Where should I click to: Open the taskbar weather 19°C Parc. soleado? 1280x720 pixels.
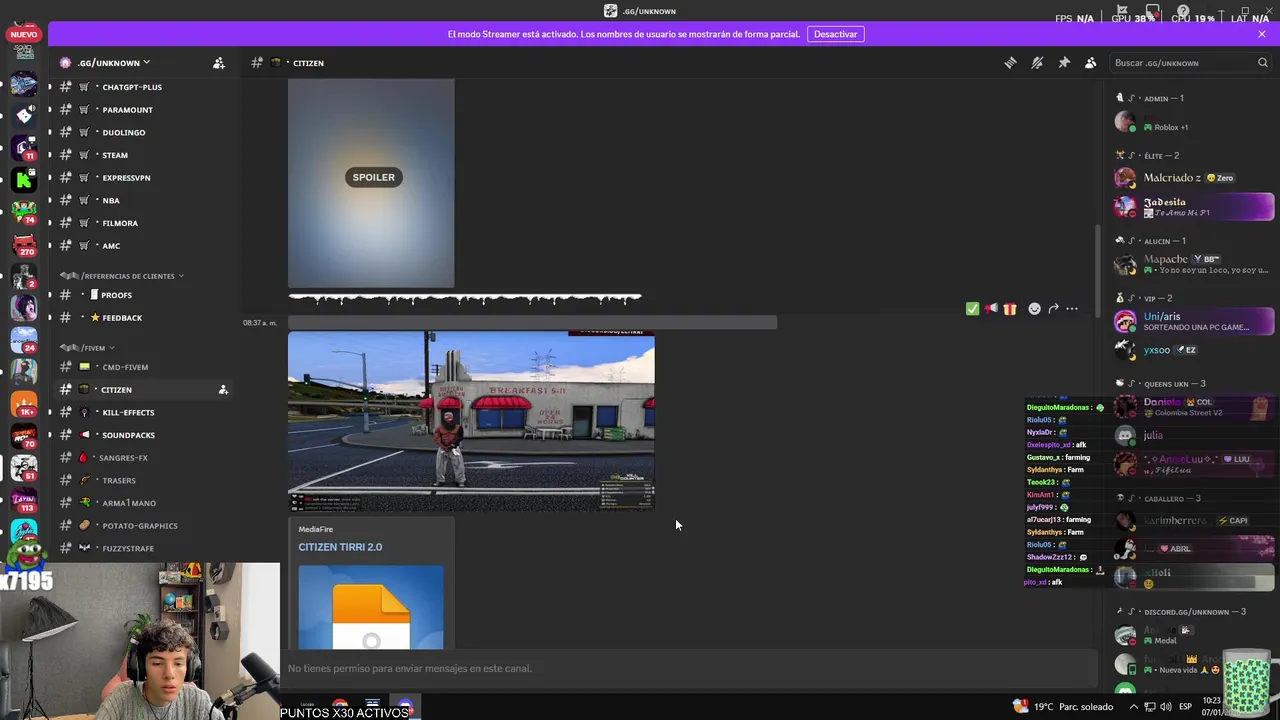point(1063,707)
